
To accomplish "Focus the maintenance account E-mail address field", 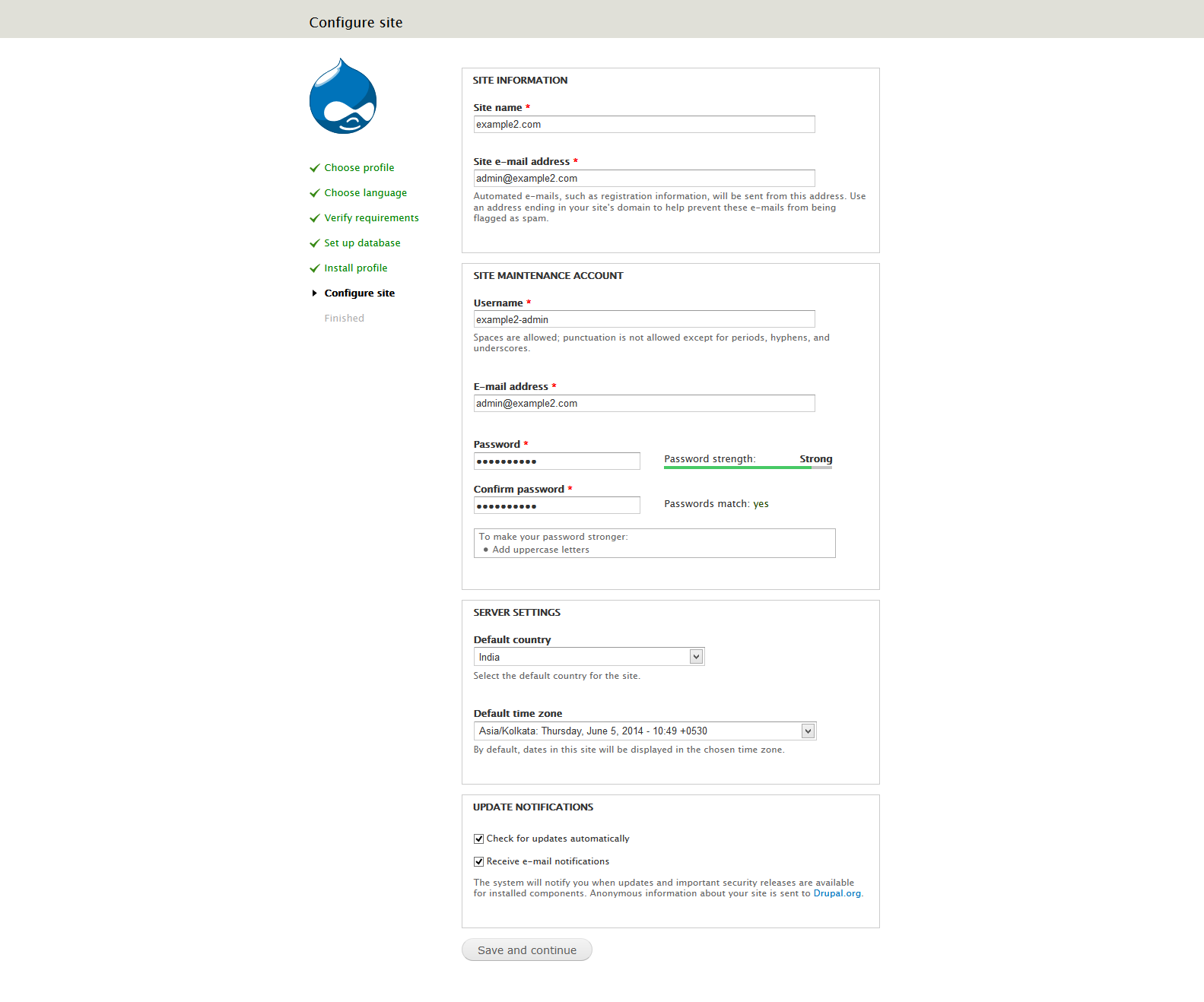I will (x=644, y=404).
